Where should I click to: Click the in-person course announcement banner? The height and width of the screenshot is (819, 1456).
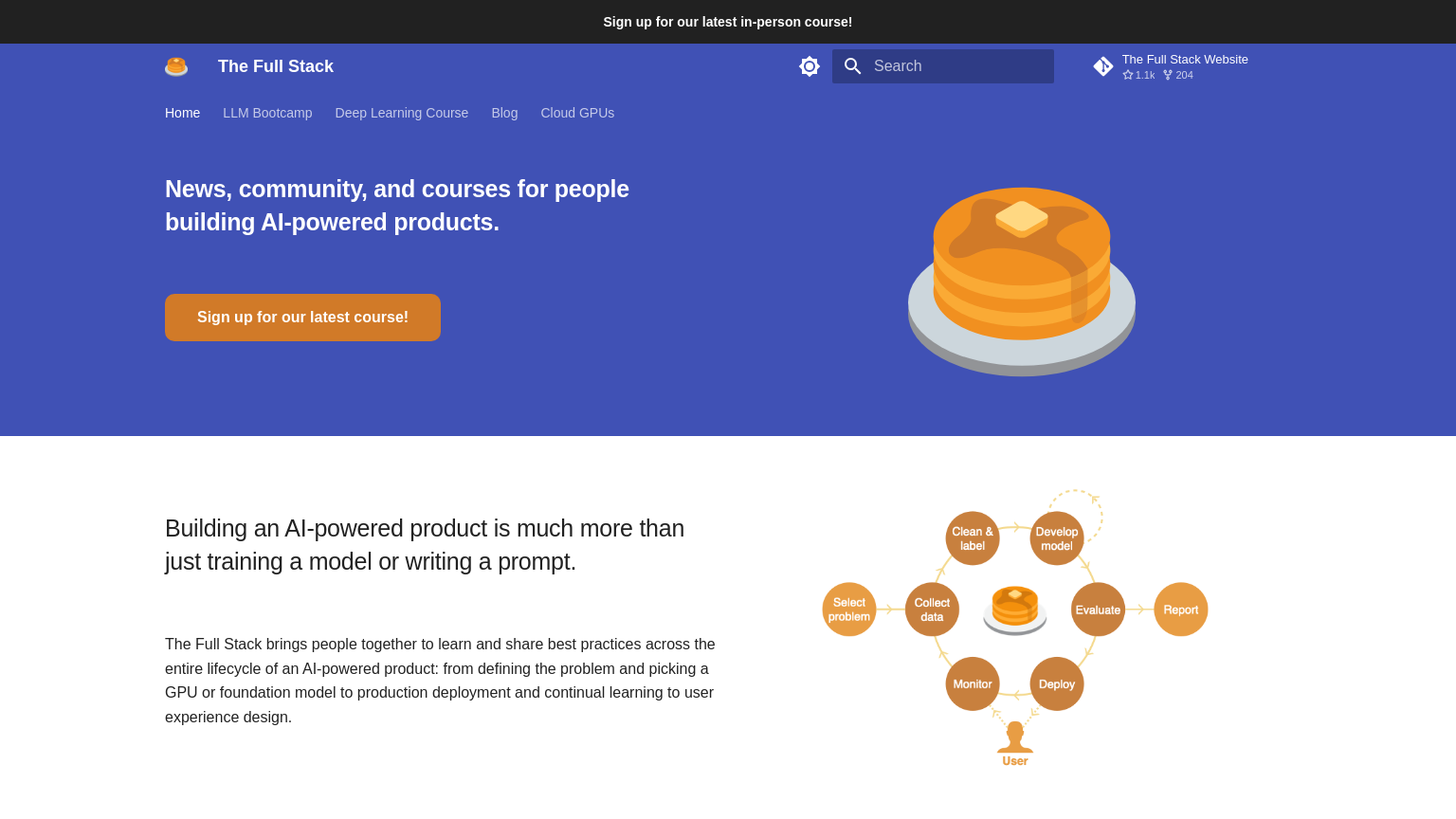coord(728,22)
